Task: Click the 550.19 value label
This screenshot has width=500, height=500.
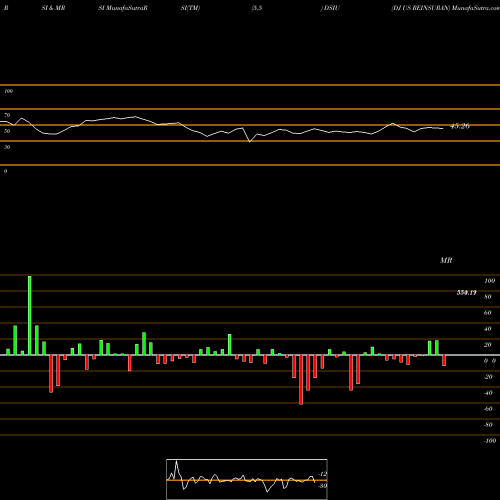Action: tap(466, 293)
